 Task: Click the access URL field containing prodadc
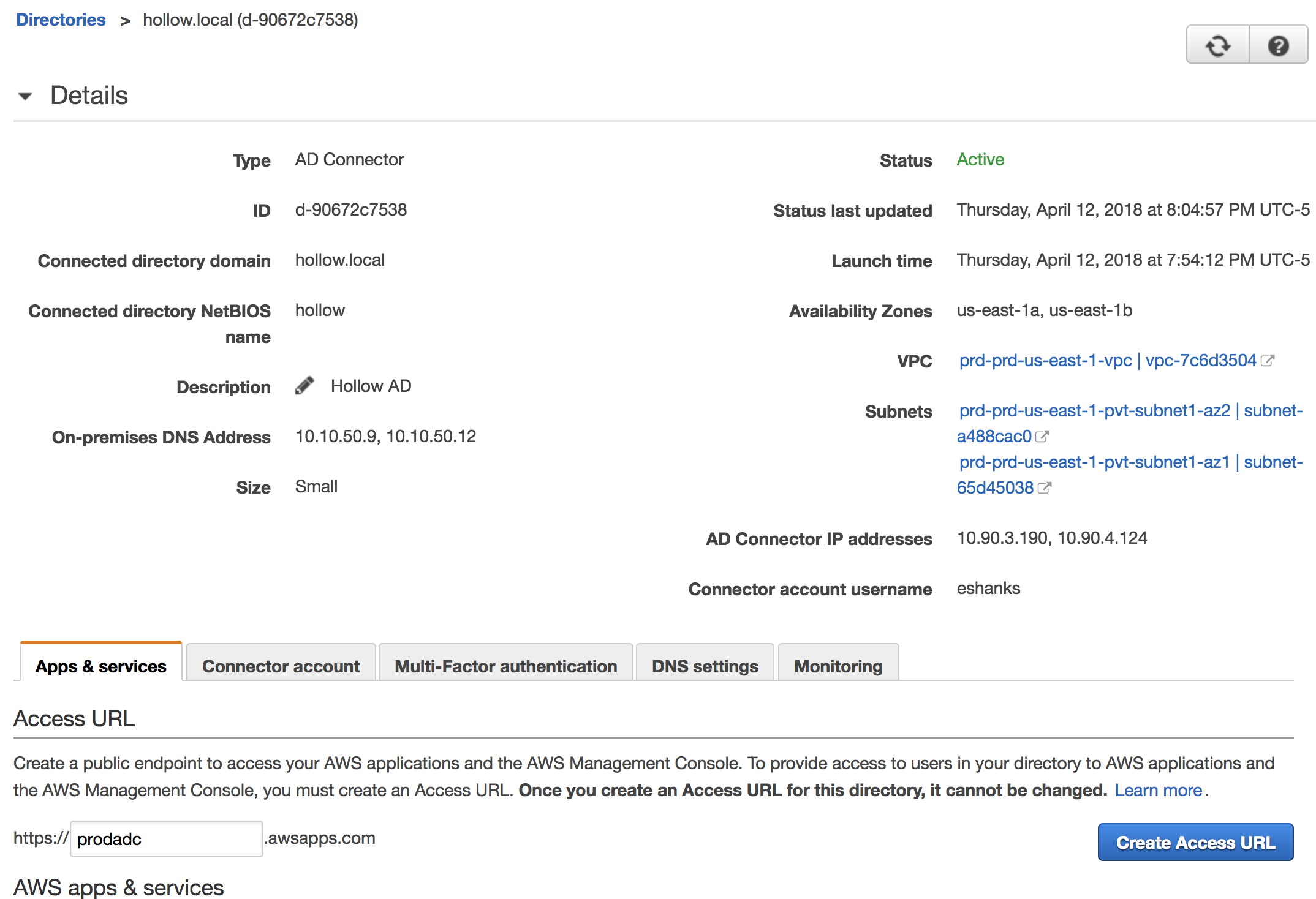[166, 838]
